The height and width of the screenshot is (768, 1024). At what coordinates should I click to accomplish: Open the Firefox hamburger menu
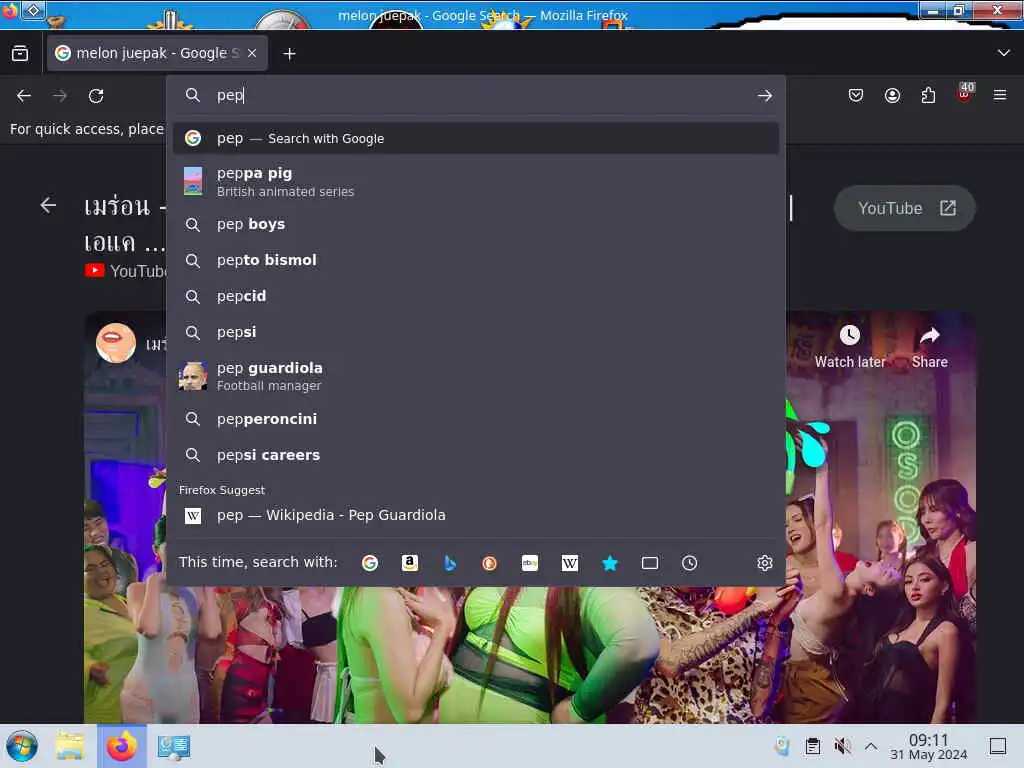[1000, 95]
